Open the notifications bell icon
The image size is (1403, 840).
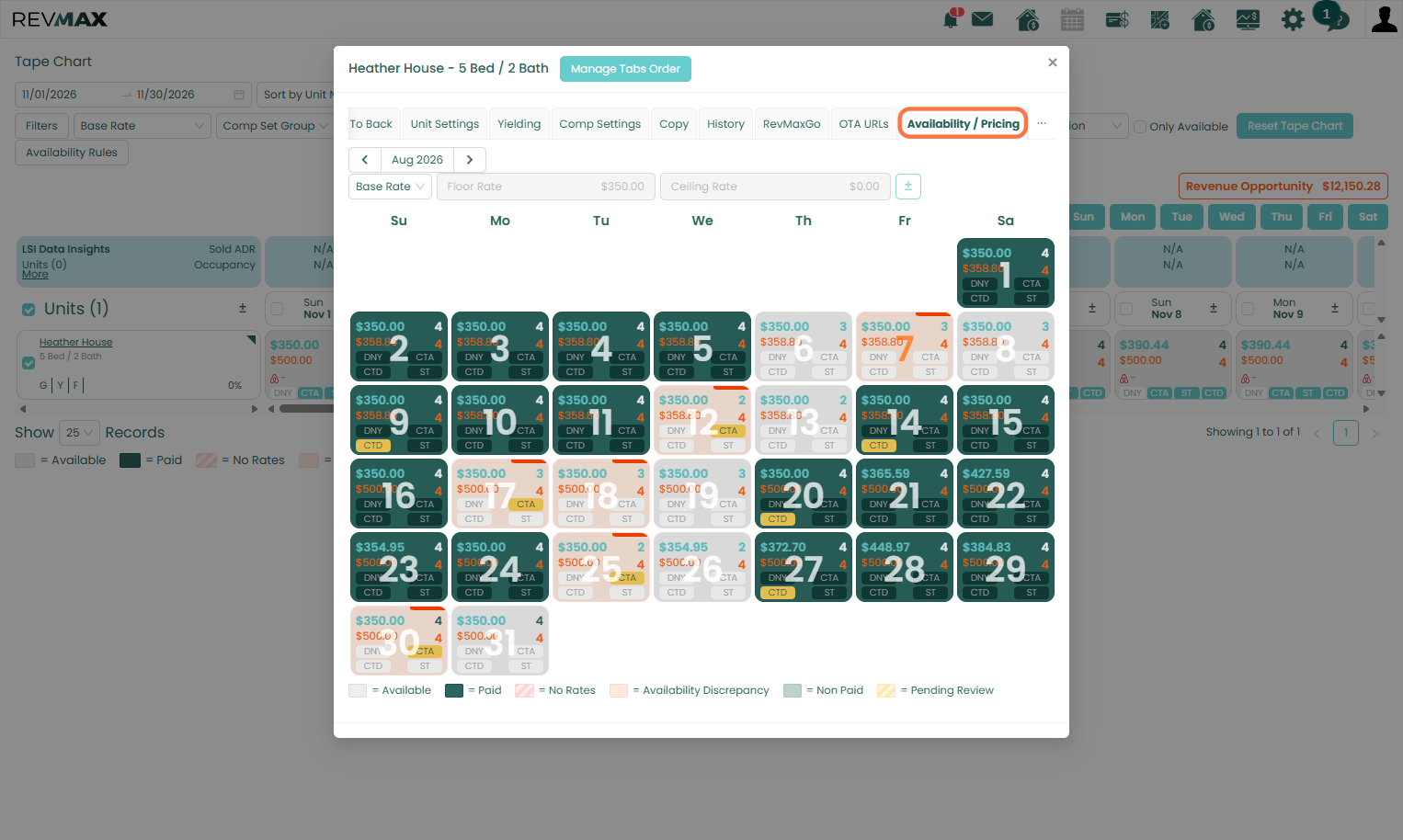(x=952, y=18)
